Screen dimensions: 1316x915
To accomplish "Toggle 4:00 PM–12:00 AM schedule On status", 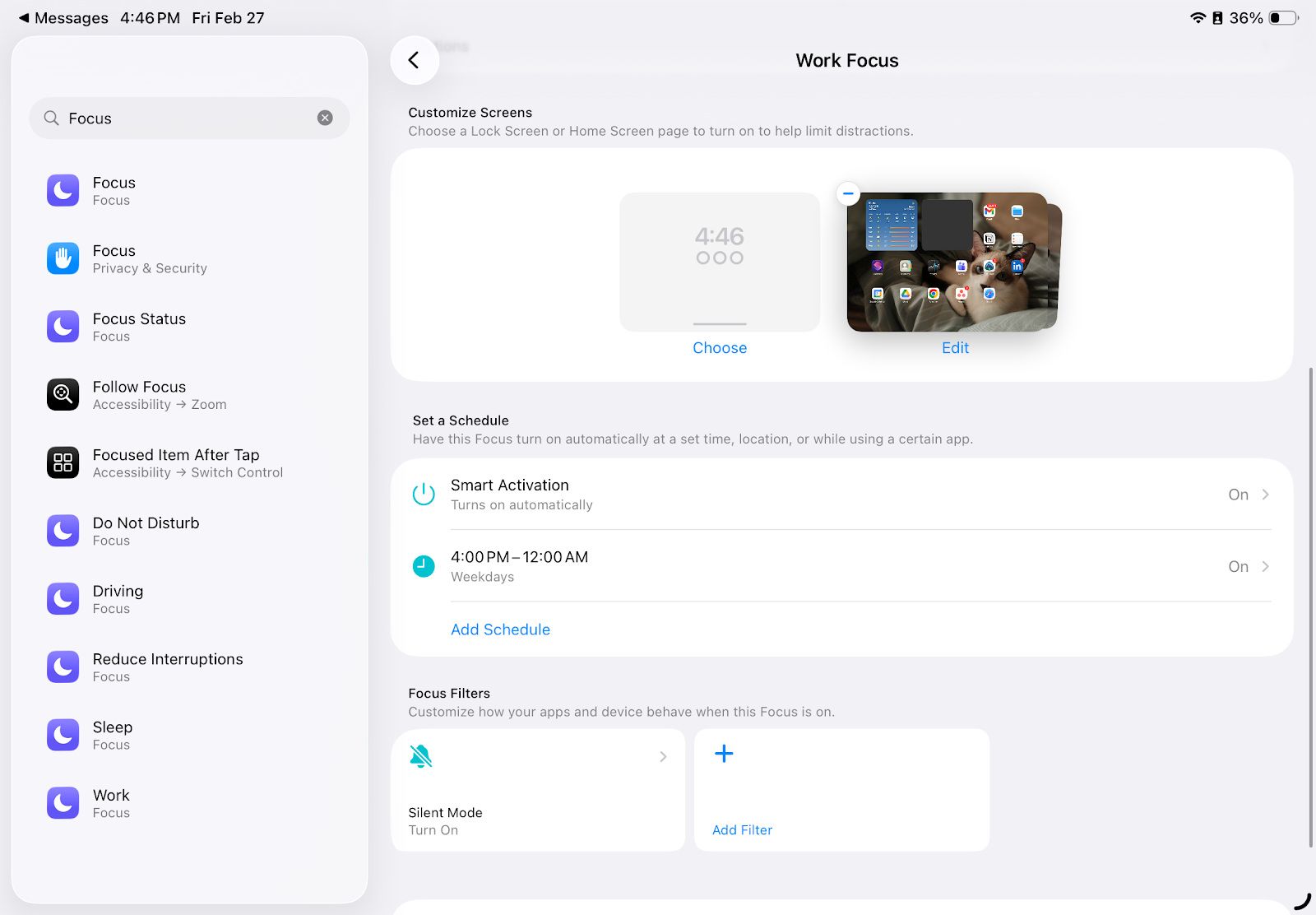I will pos(1238,567).
